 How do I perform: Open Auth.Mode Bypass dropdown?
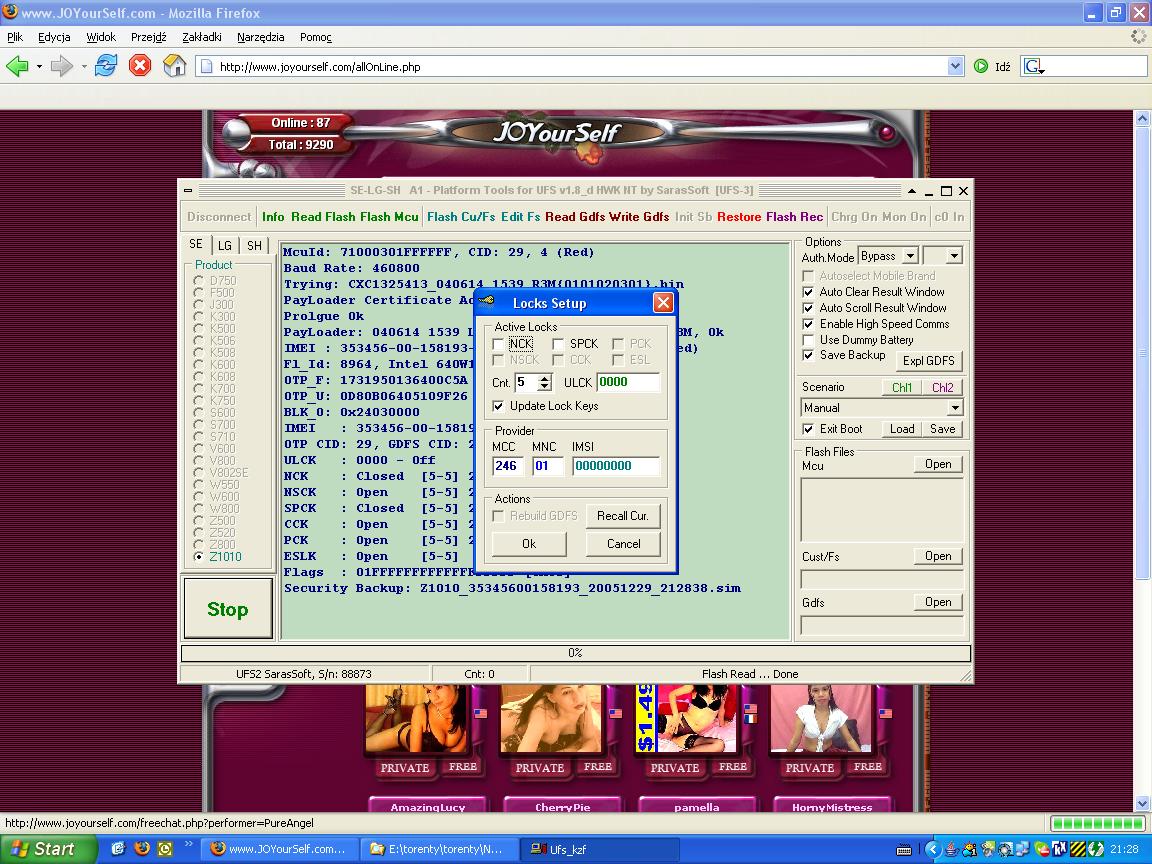(910, 256)
